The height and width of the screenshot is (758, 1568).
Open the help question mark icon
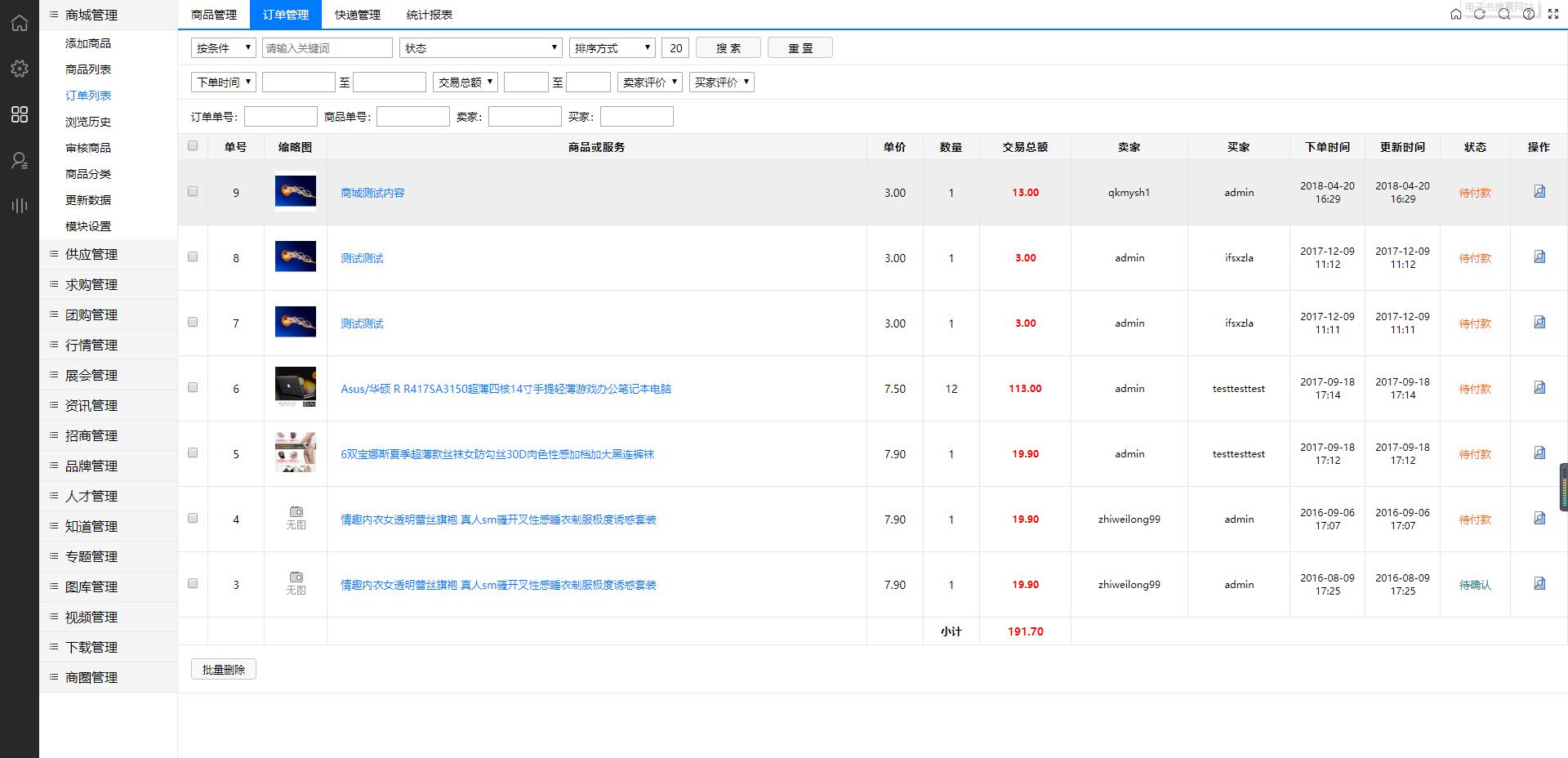coord(1528,14)
